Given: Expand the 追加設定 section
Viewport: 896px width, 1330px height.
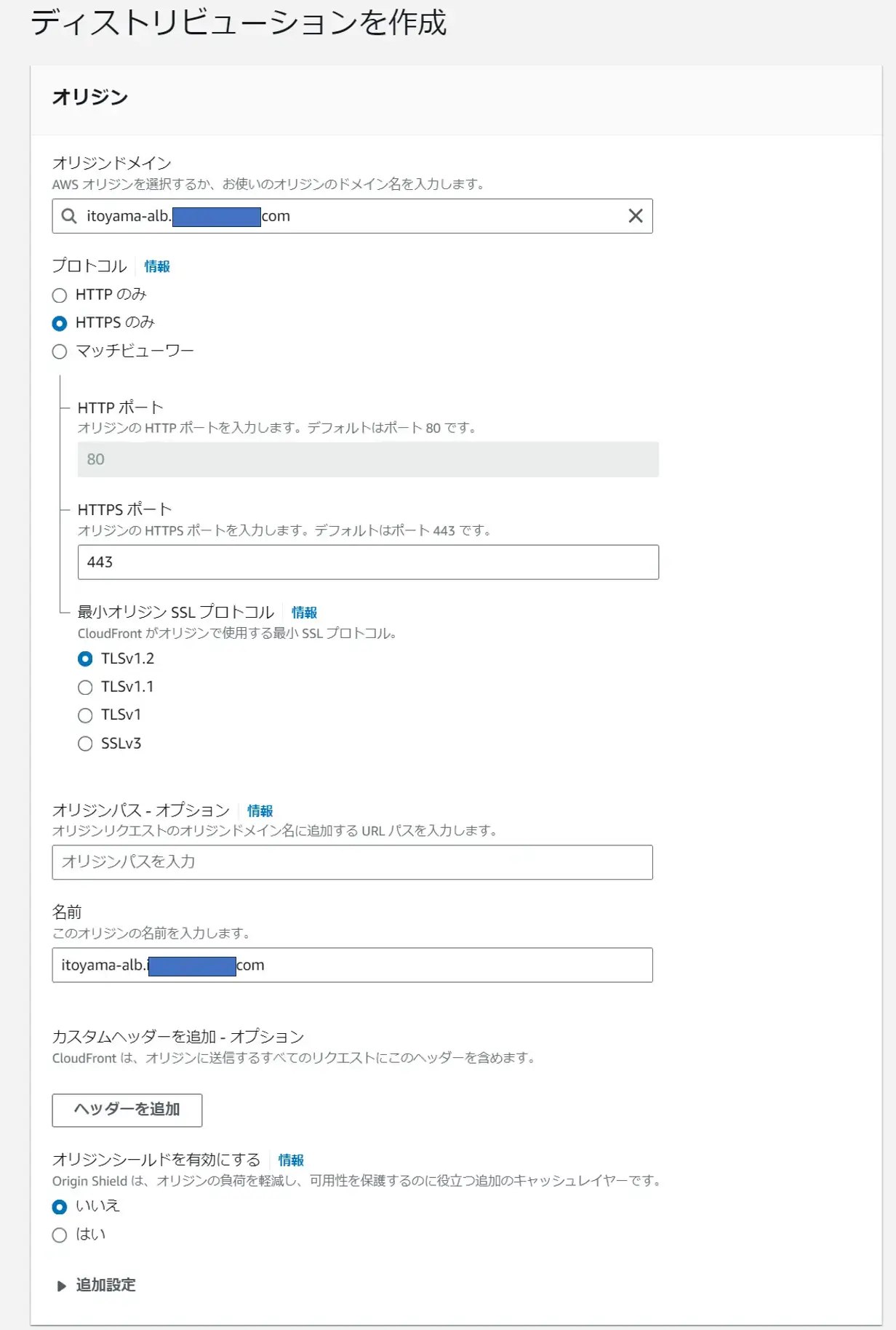Looking at the screenshot, I should [x=97, y=1286].
